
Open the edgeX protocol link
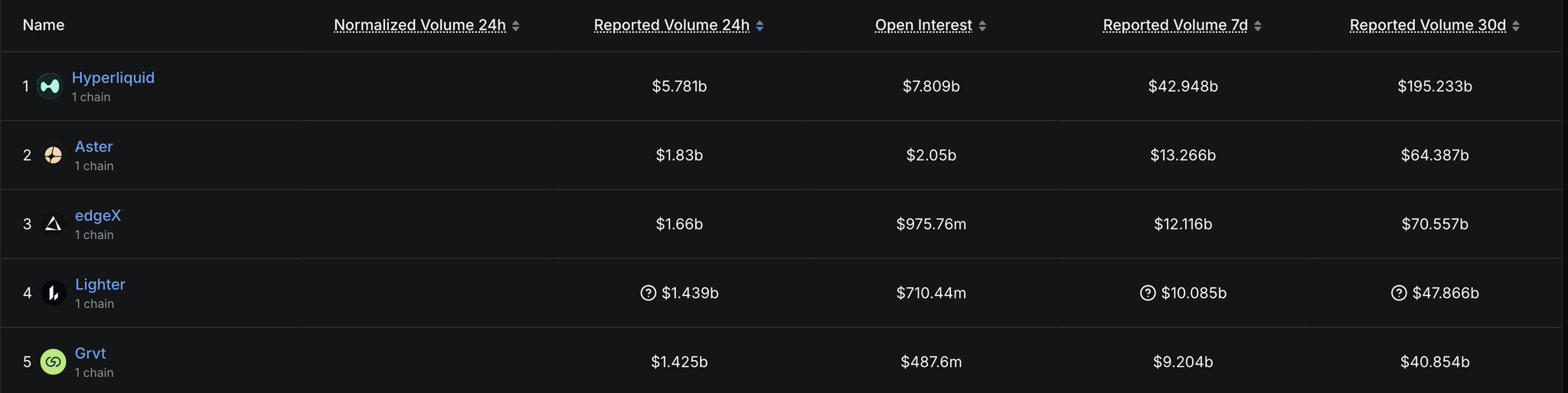coord(97,215)
